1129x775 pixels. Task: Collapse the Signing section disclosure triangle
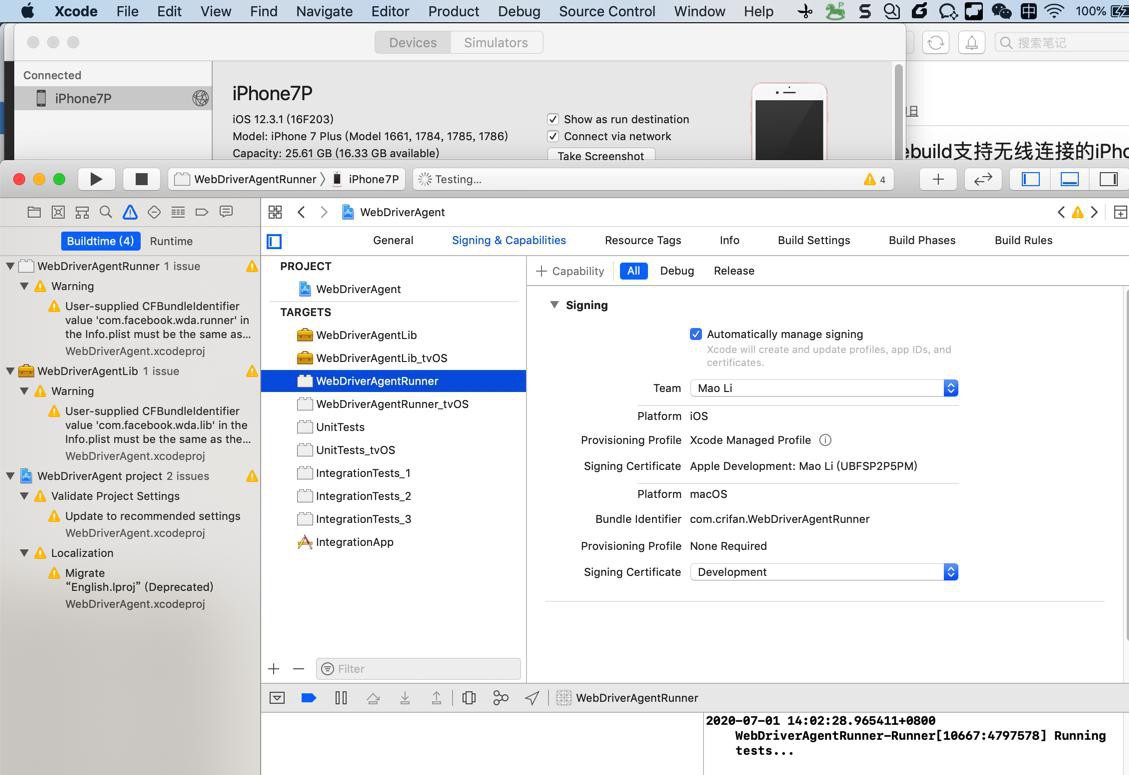point(554,305)
